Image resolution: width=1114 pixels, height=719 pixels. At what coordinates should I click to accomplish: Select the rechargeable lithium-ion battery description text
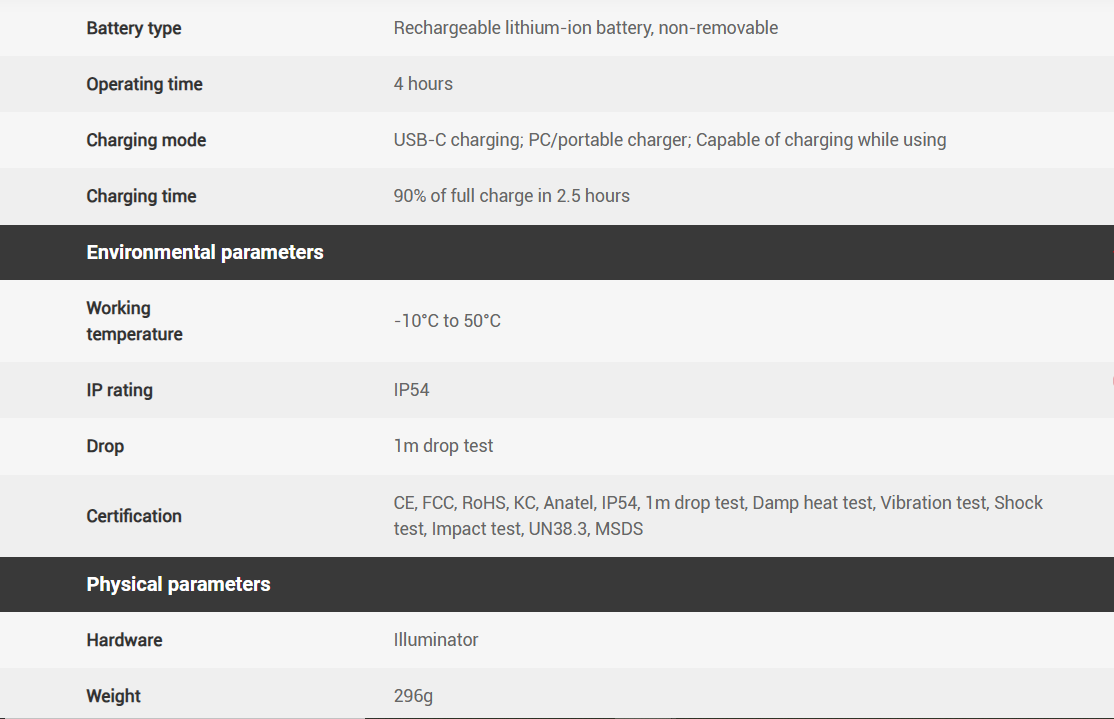click(x=585, y=28)
